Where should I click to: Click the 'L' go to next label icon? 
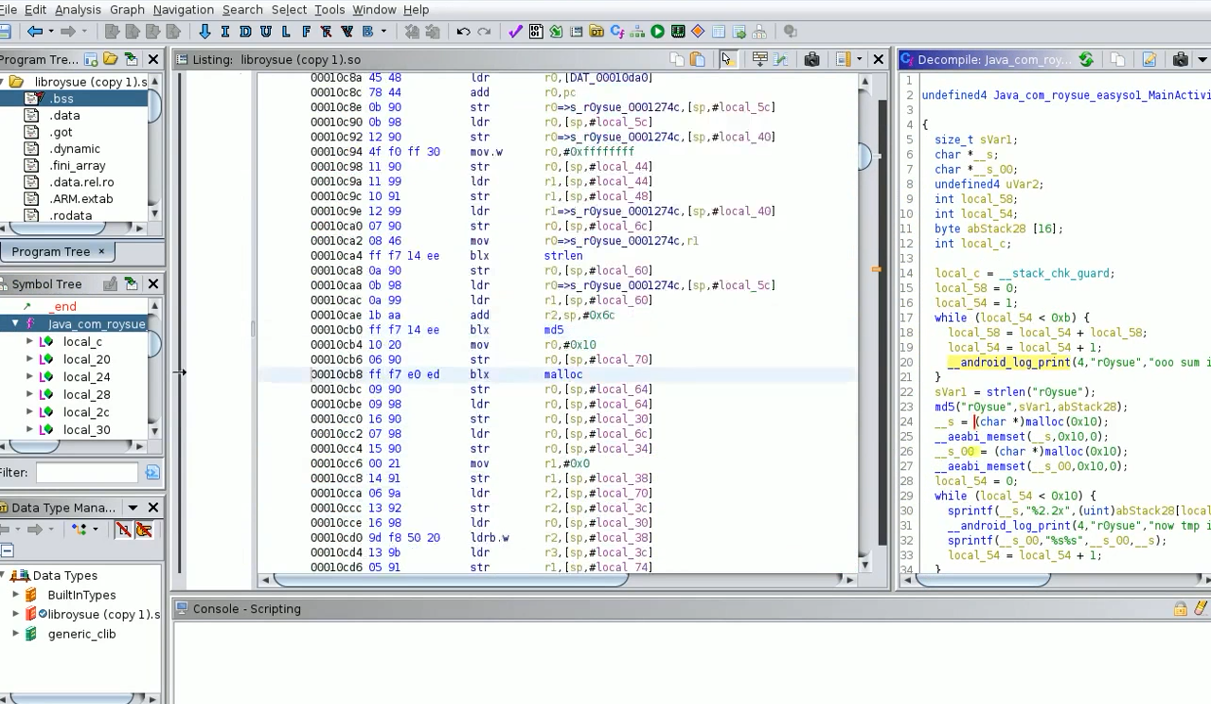coord(285,32)
